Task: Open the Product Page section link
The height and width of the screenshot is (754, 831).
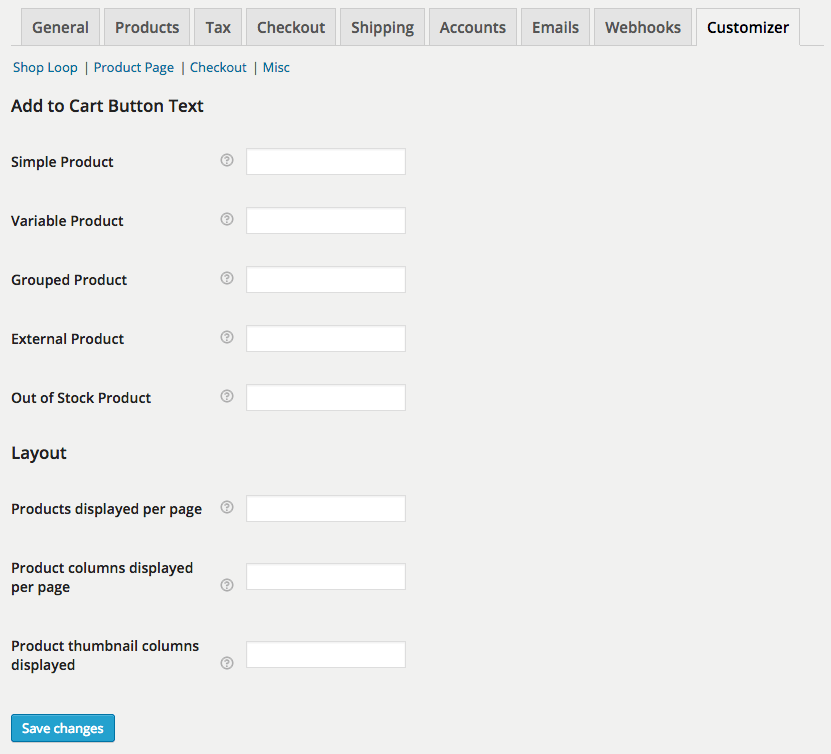Action: (x=134, y=67)
